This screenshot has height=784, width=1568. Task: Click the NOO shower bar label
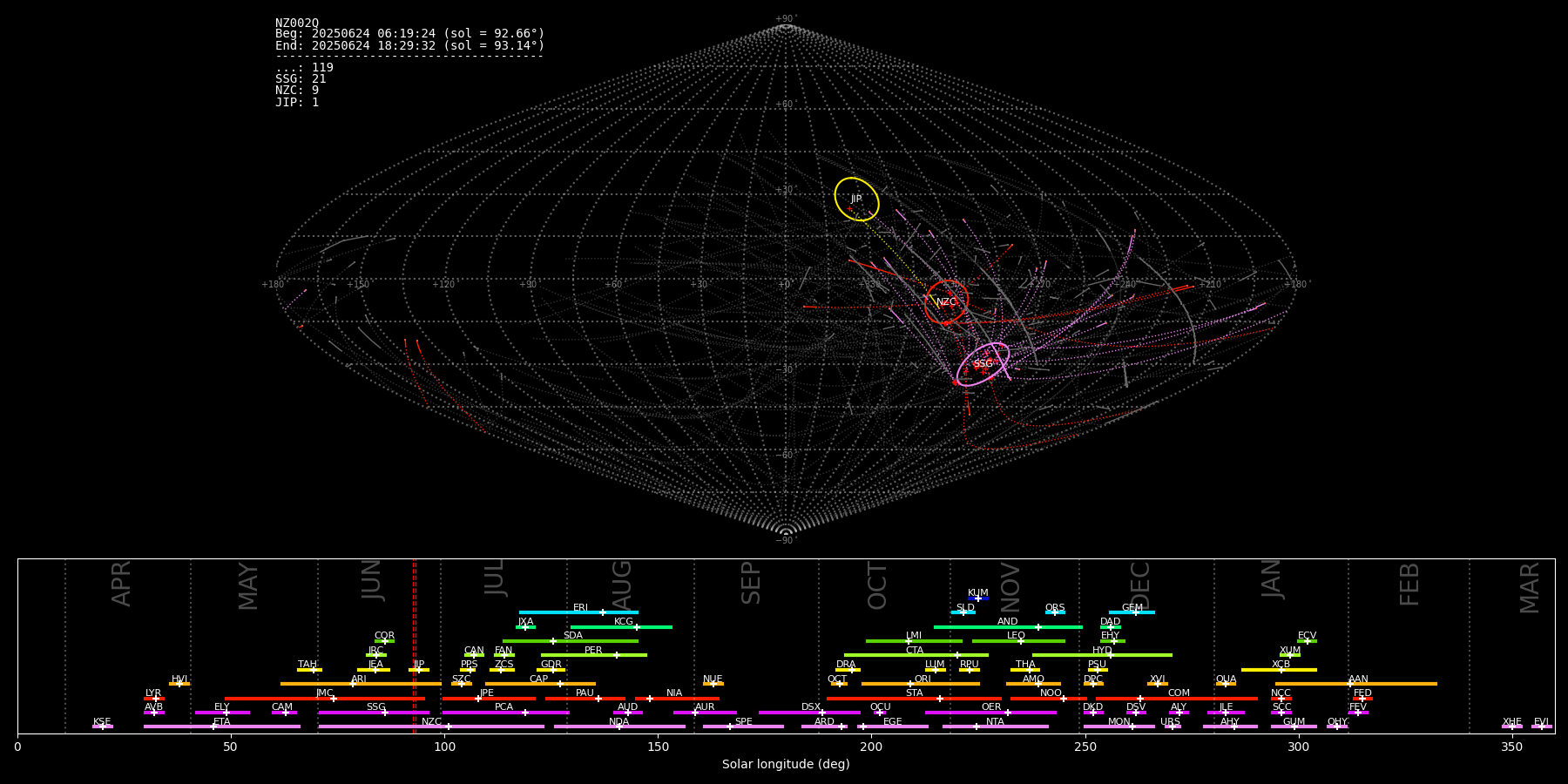pyautogui.click(x=1051, y=693)
